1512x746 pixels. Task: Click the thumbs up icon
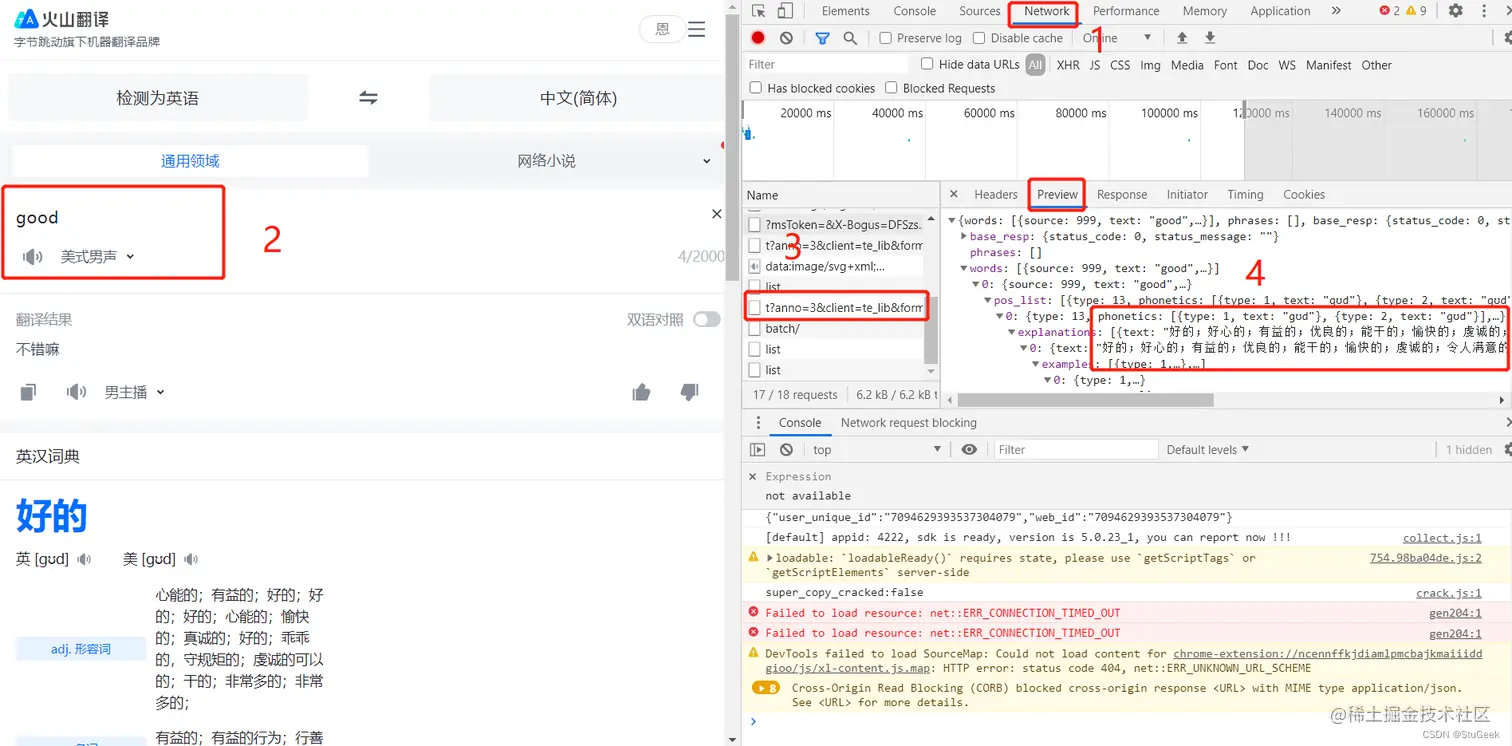tap(641, 392)
